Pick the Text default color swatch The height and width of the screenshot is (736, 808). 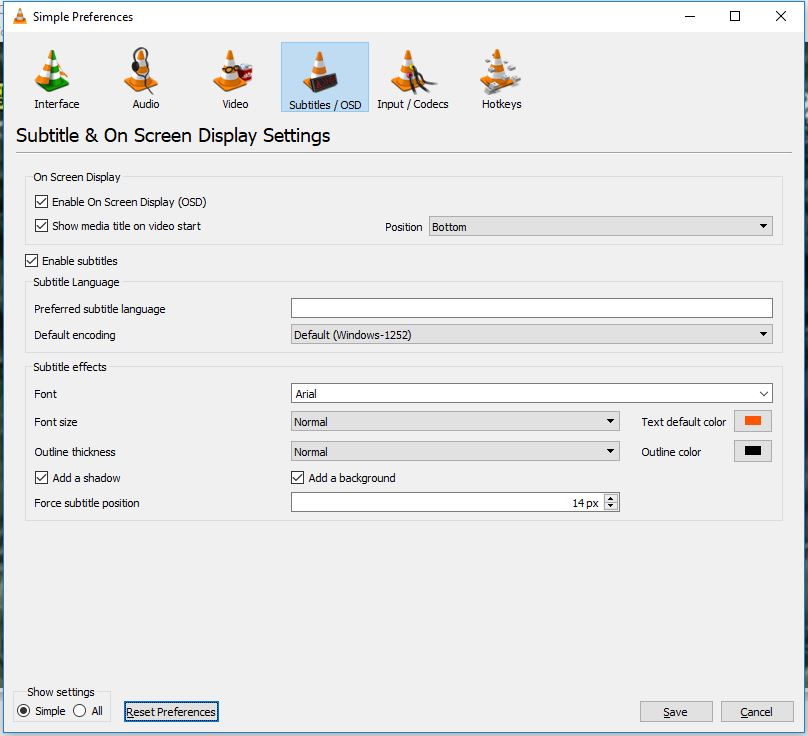point(752,421)
